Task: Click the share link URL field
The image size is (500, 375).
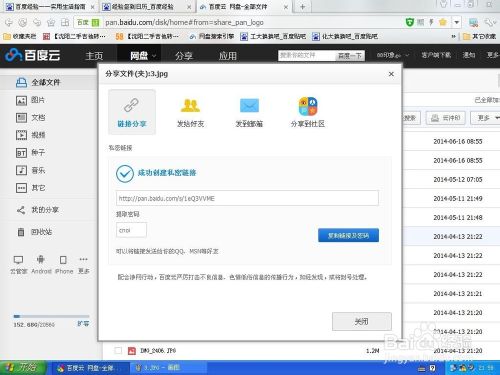Action: coord(247,198)
